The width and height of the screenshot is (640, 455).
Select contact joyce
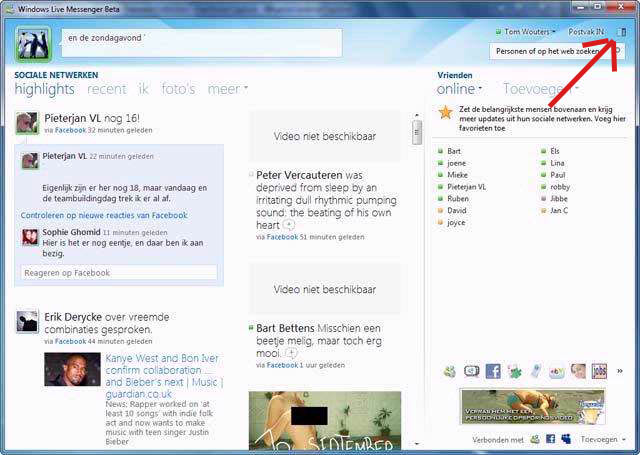(x=451, y=222)
